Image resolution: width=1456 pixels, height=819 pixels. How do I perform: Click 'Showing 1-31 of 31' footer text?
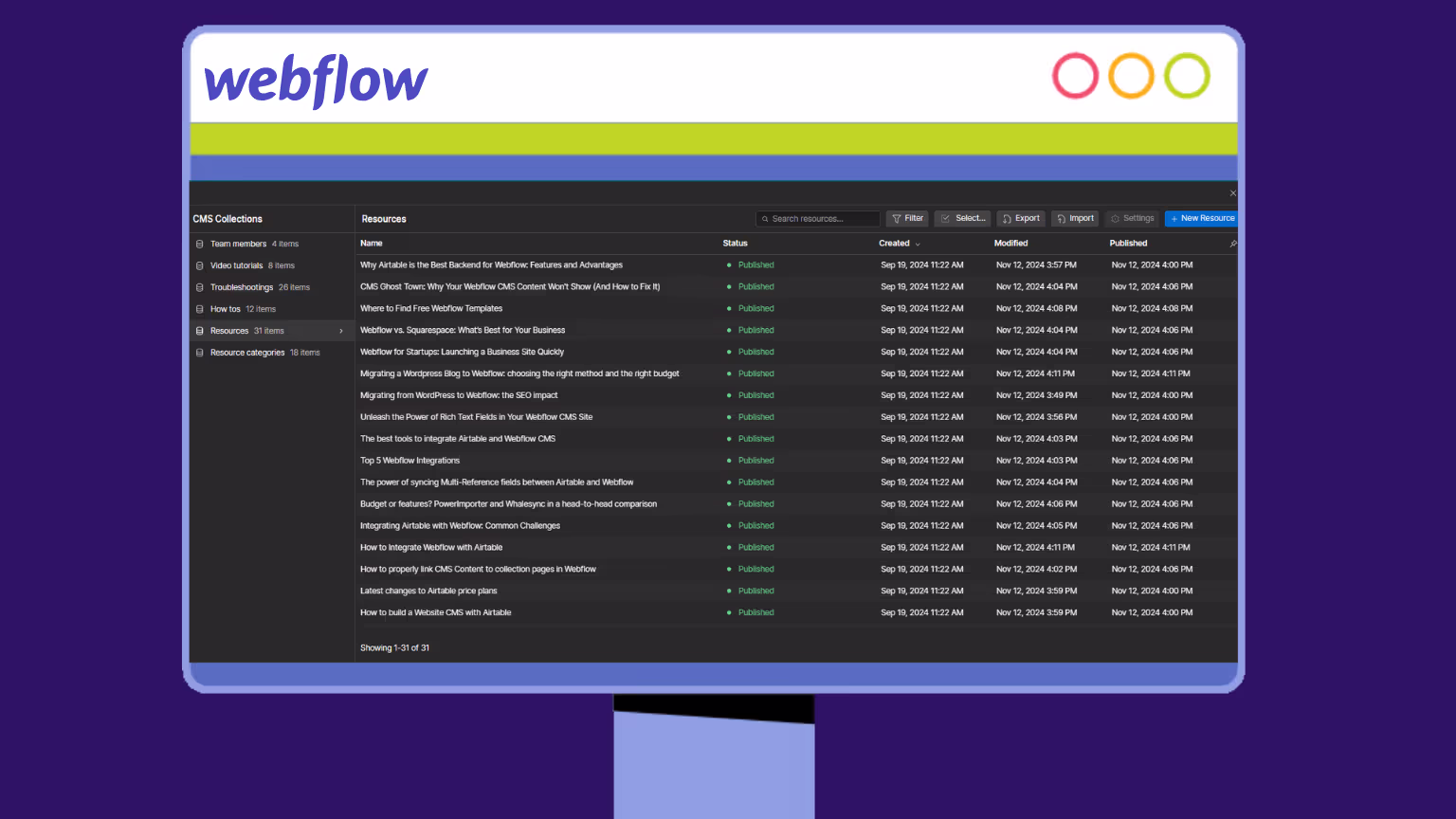tap(394, 649)
